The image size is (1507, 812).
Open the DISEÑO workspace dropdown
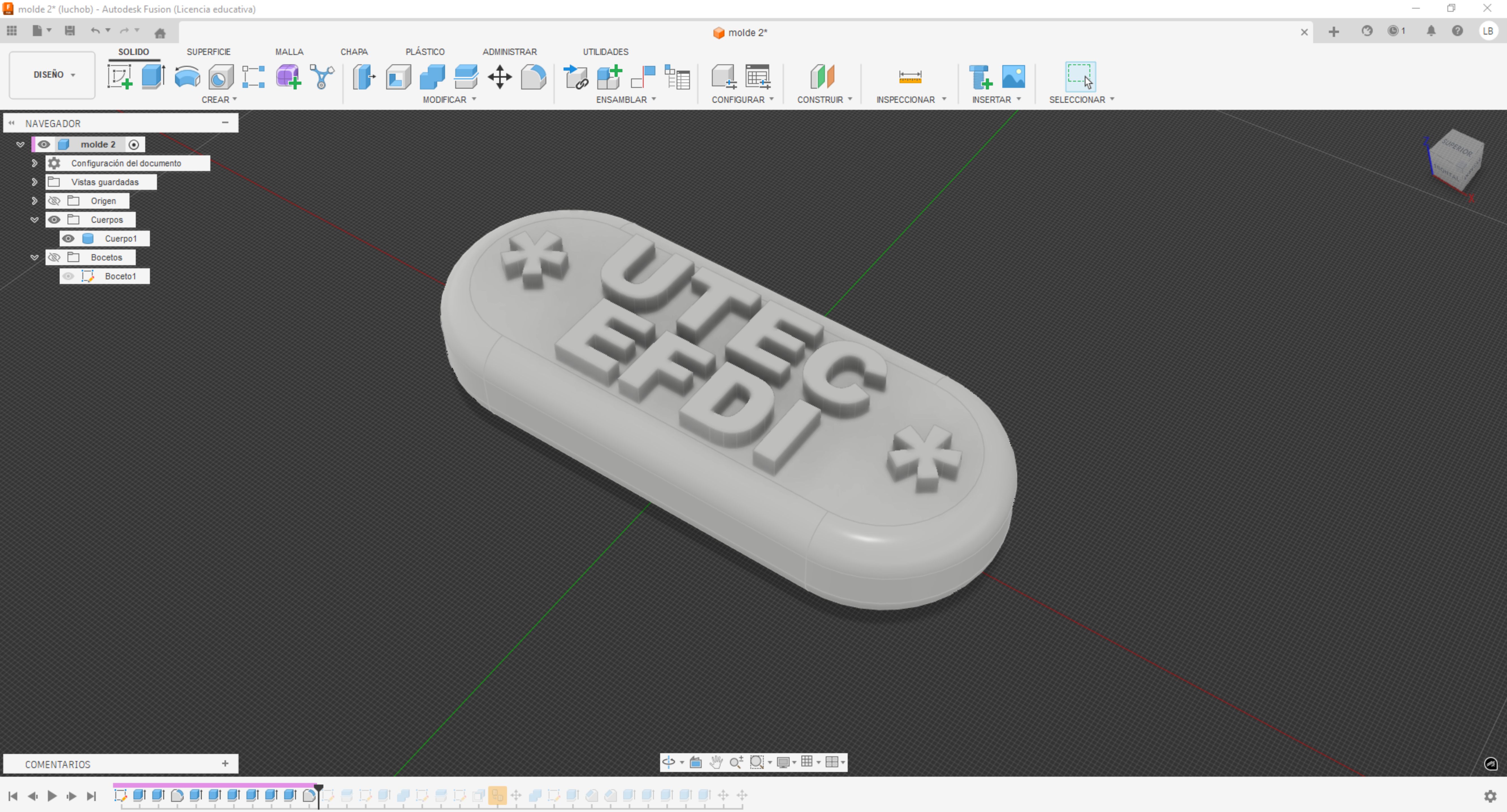coord(53,75)
